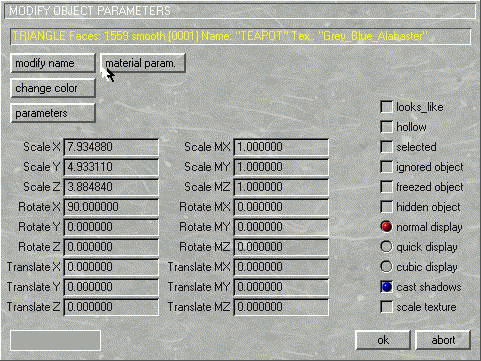Image resolution: width=481 pixels, height=361 pixels.
Task: Enable the 'scale texture' checkbox
Action: 386,307
